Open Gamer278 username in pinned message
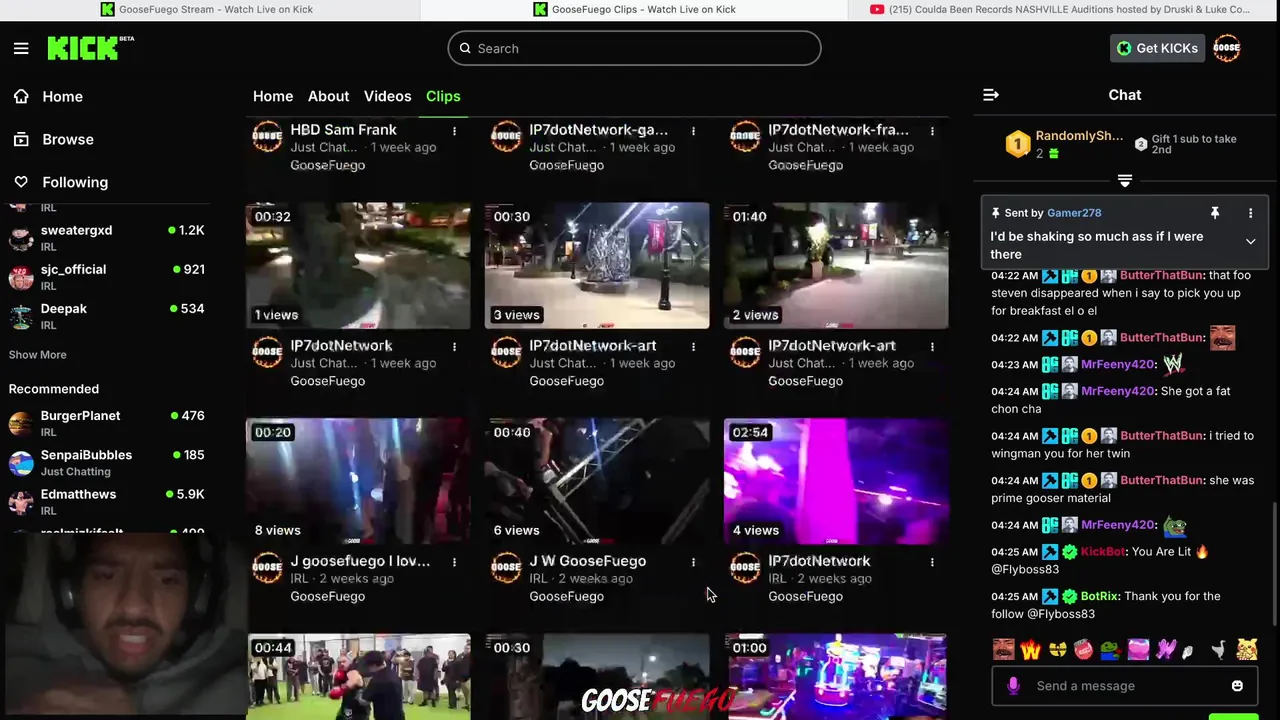Image resolution: width=1280 pixels, height=720 pixels. [1074, 213]
